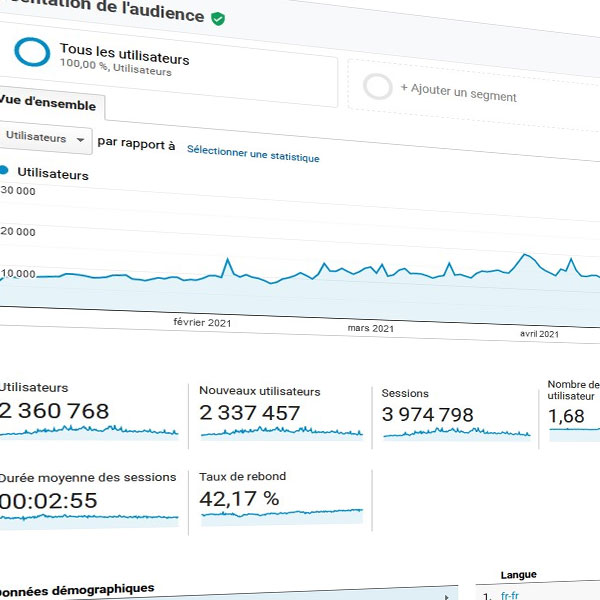Image resolution: width=600 pixels, height=600 pixels.
Task: Click the green verified shield icon
Action: (218, 18)
